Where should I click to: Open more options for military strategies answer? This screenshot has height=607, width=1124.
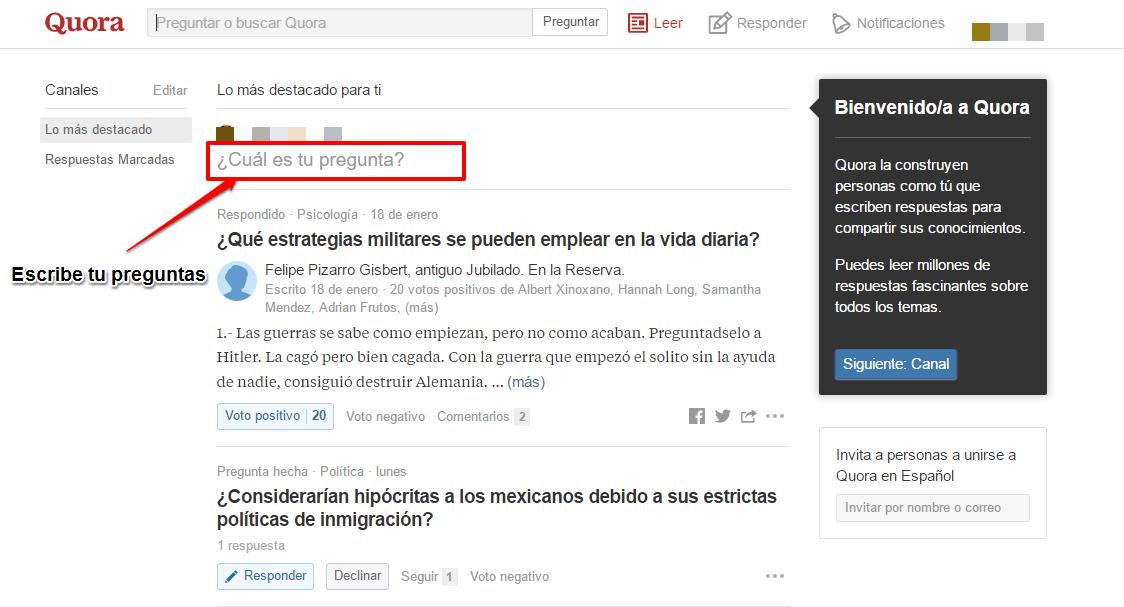click(x=775, y=416)
